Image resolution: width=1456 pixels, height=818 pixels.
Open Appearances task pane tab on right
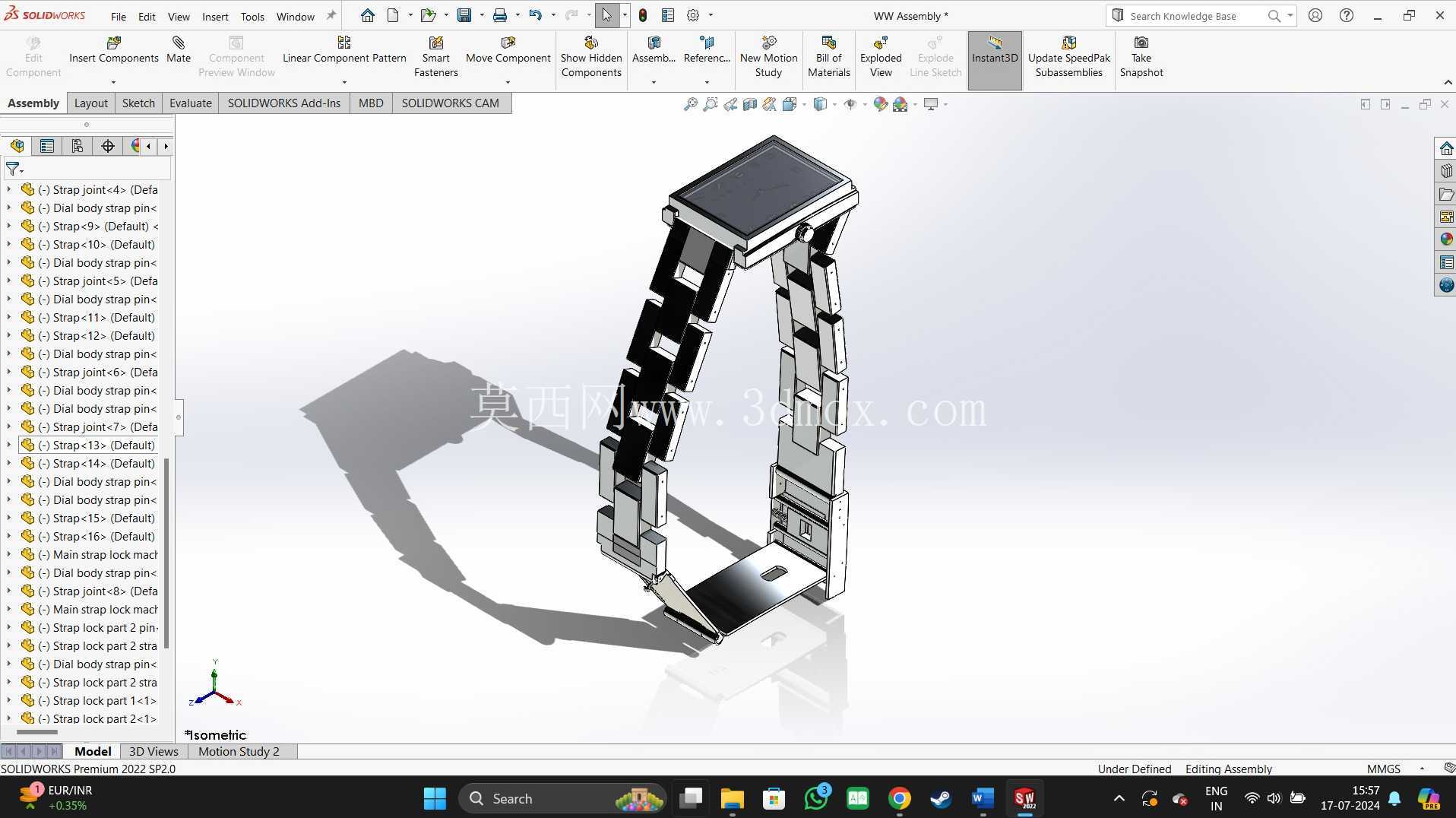(x=1446, y=239)
